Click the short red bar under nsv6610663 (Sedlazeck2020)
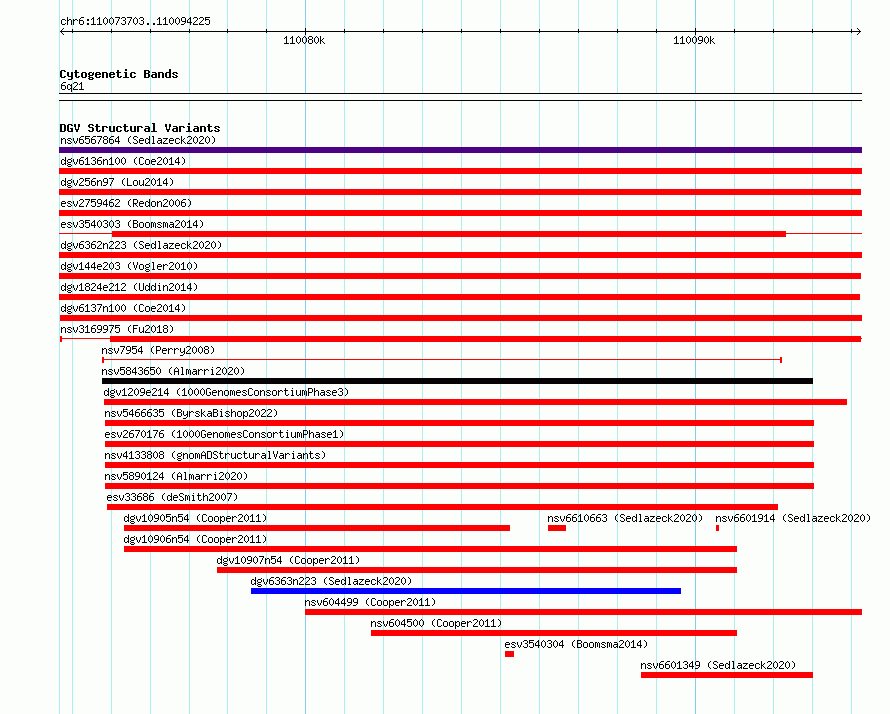 click(x=557, y=528)
